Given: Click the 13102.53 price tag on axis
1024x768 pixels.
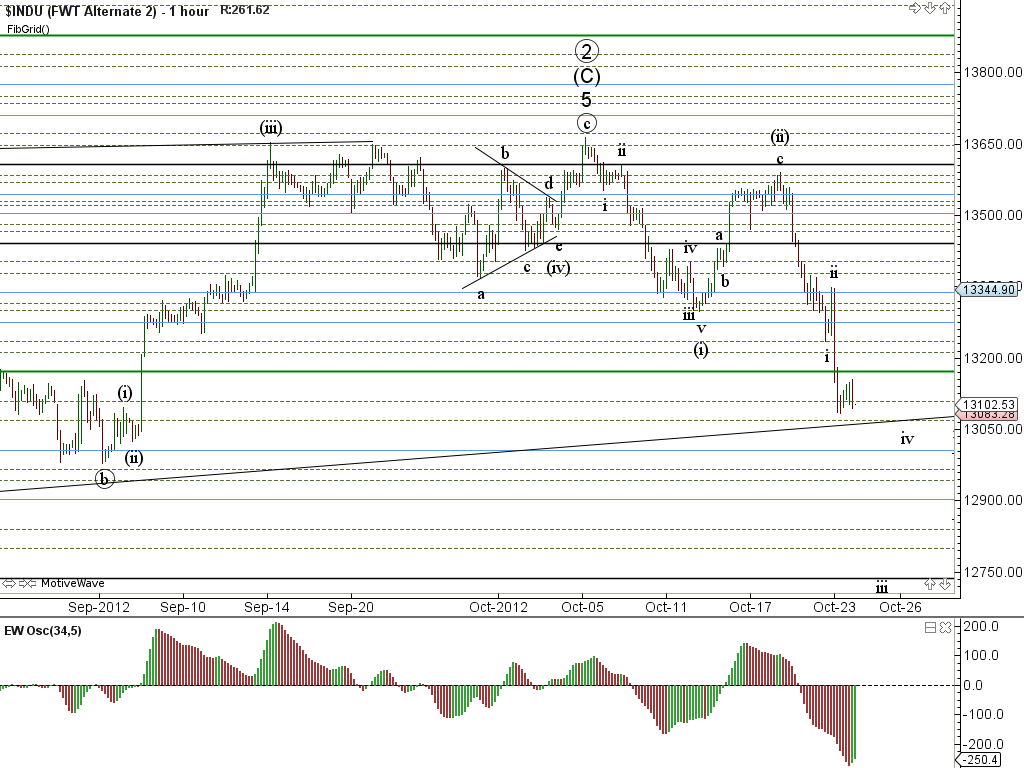Looking at the screenshot, I should coord(988,404).
